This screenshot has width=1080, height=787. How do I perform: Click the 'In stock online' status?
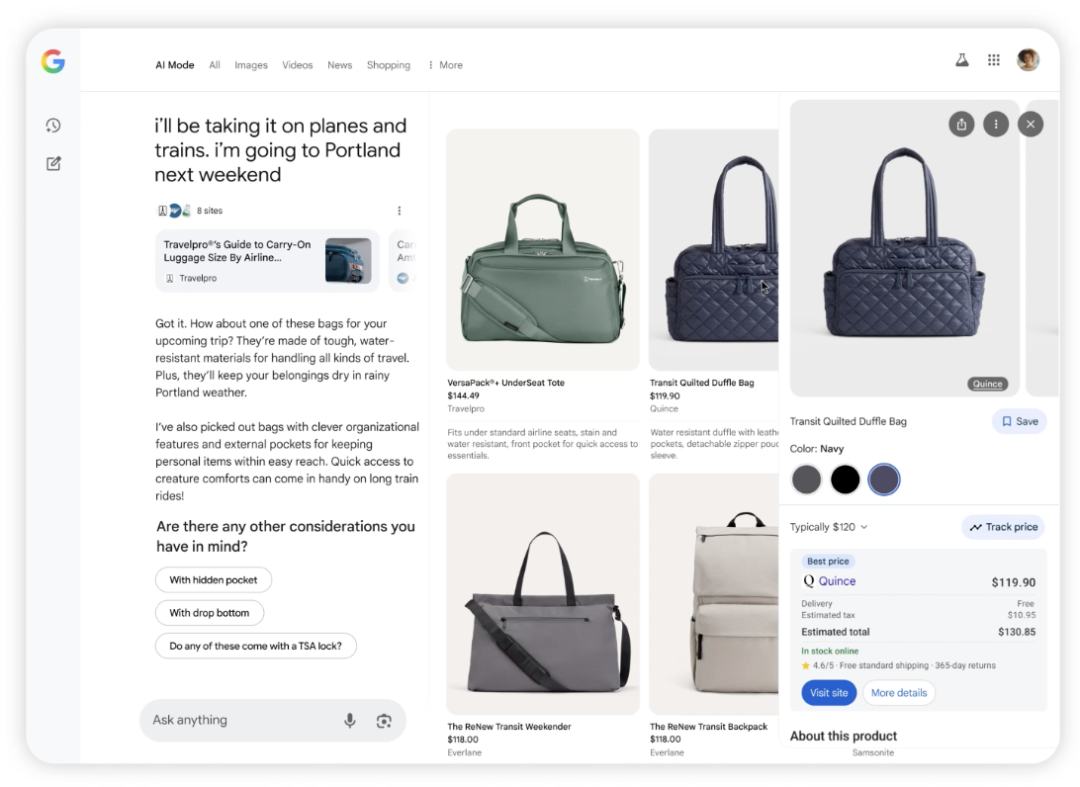[829, 651]
